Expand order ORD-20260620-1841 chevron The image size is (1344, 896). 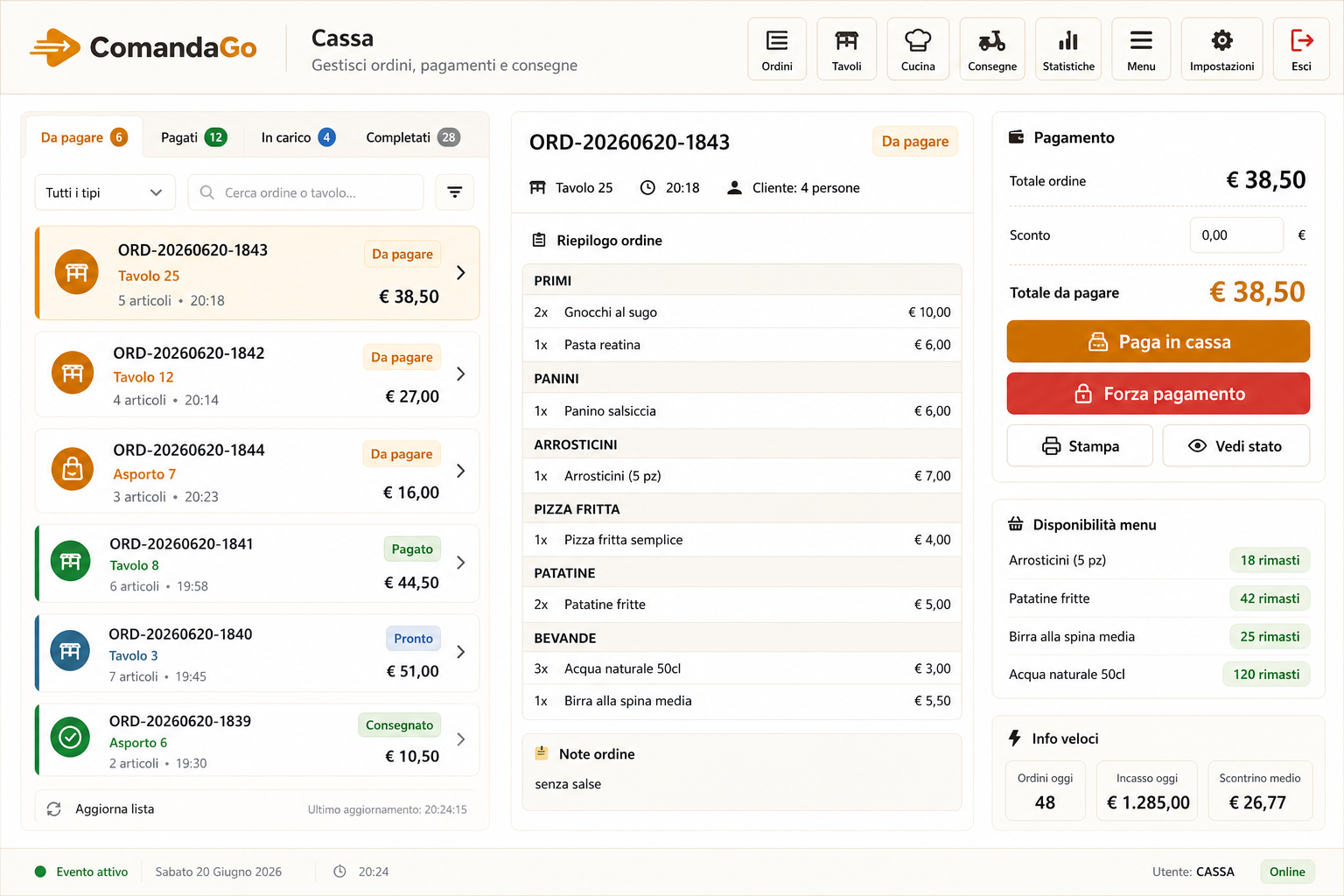[x=461, y=563]
